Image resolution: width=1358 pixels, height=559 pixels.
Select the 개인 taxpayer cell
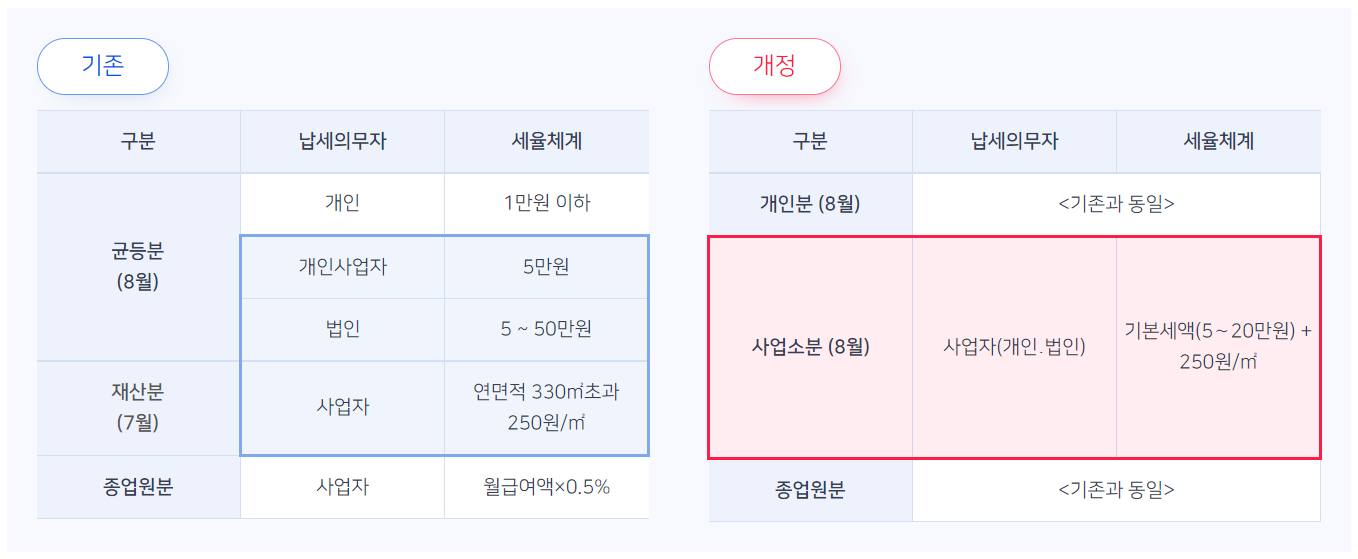(342, 203)
